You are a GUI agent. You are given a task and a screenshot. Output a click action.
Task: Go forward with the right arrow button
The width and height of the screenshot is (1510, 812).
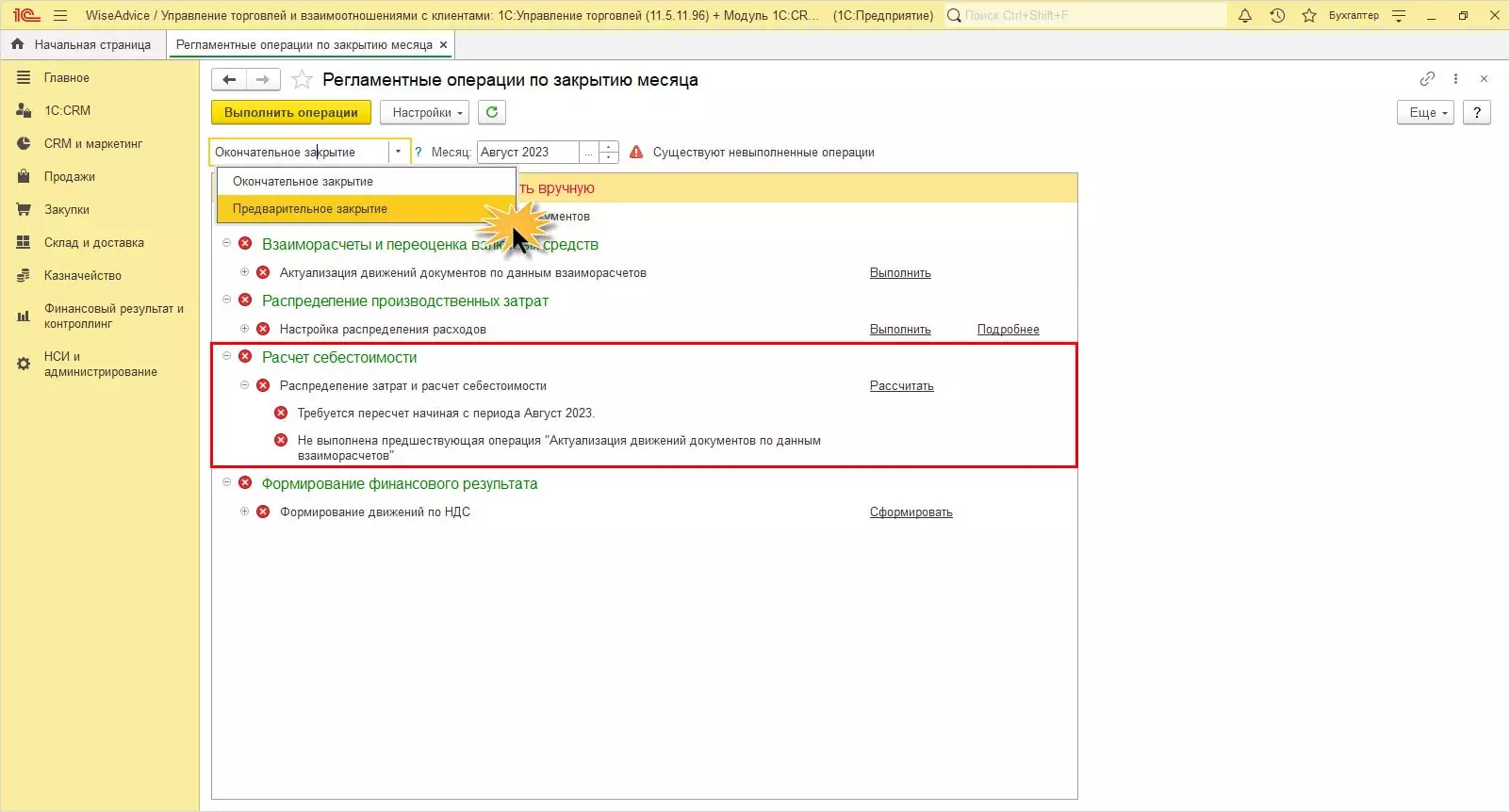click(x=263, y=80)
